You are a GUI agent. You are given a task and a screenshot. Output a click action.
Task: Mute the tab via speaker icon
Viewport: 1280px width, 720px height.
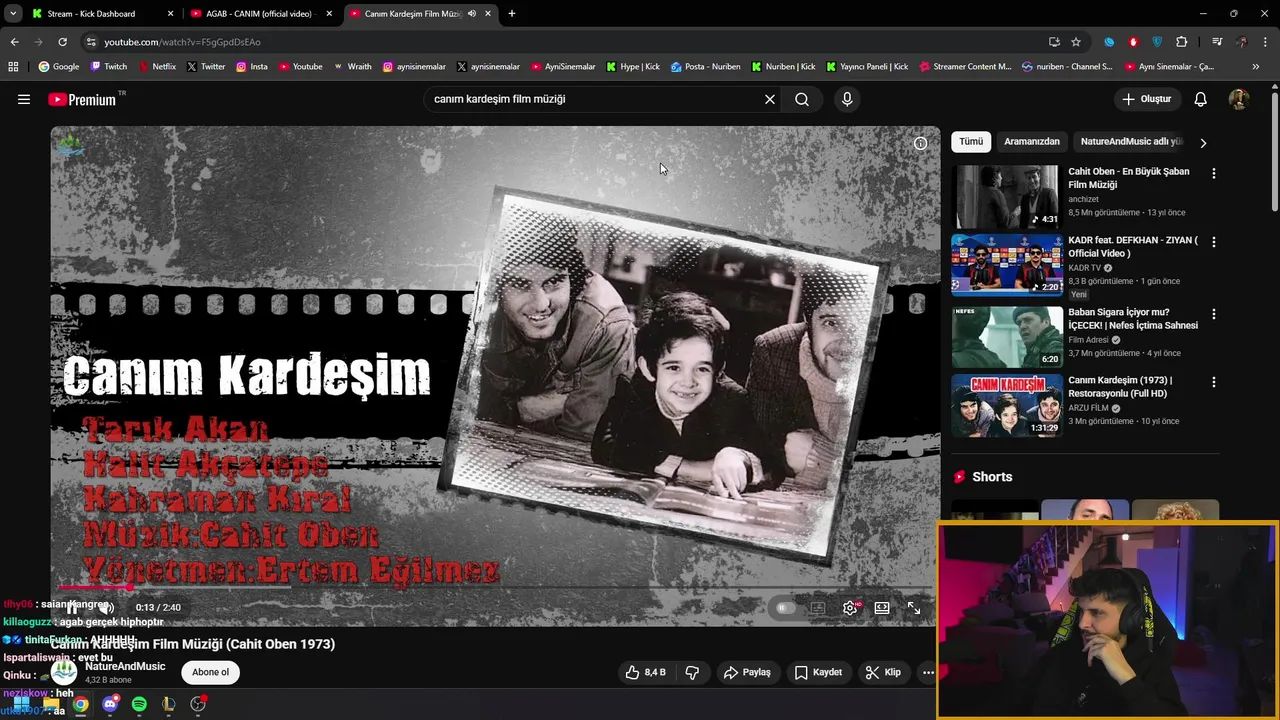[472, 14]
